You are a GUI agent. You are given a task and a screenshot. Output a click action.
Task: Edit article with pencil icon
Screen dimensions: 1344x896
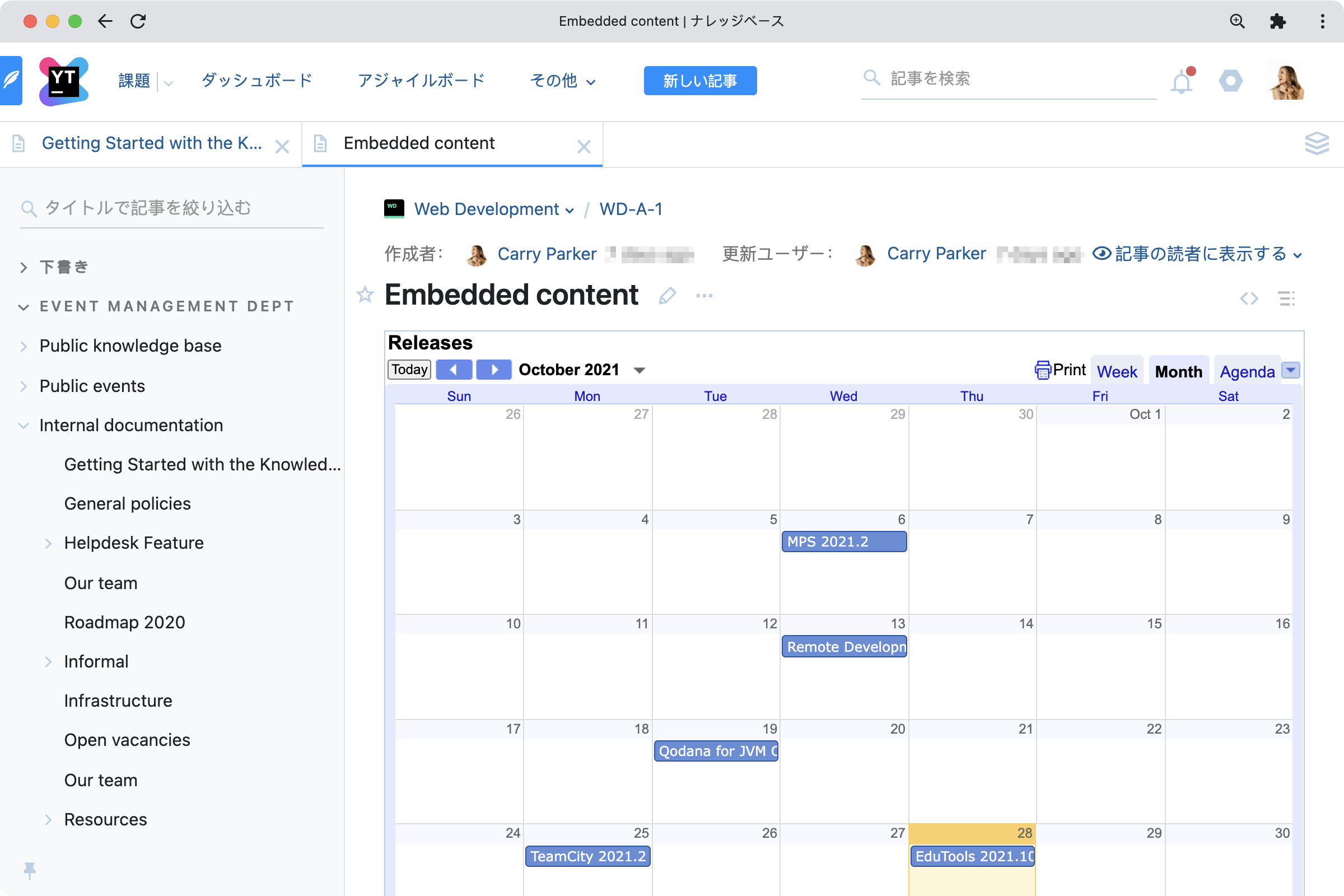point(667,296)
